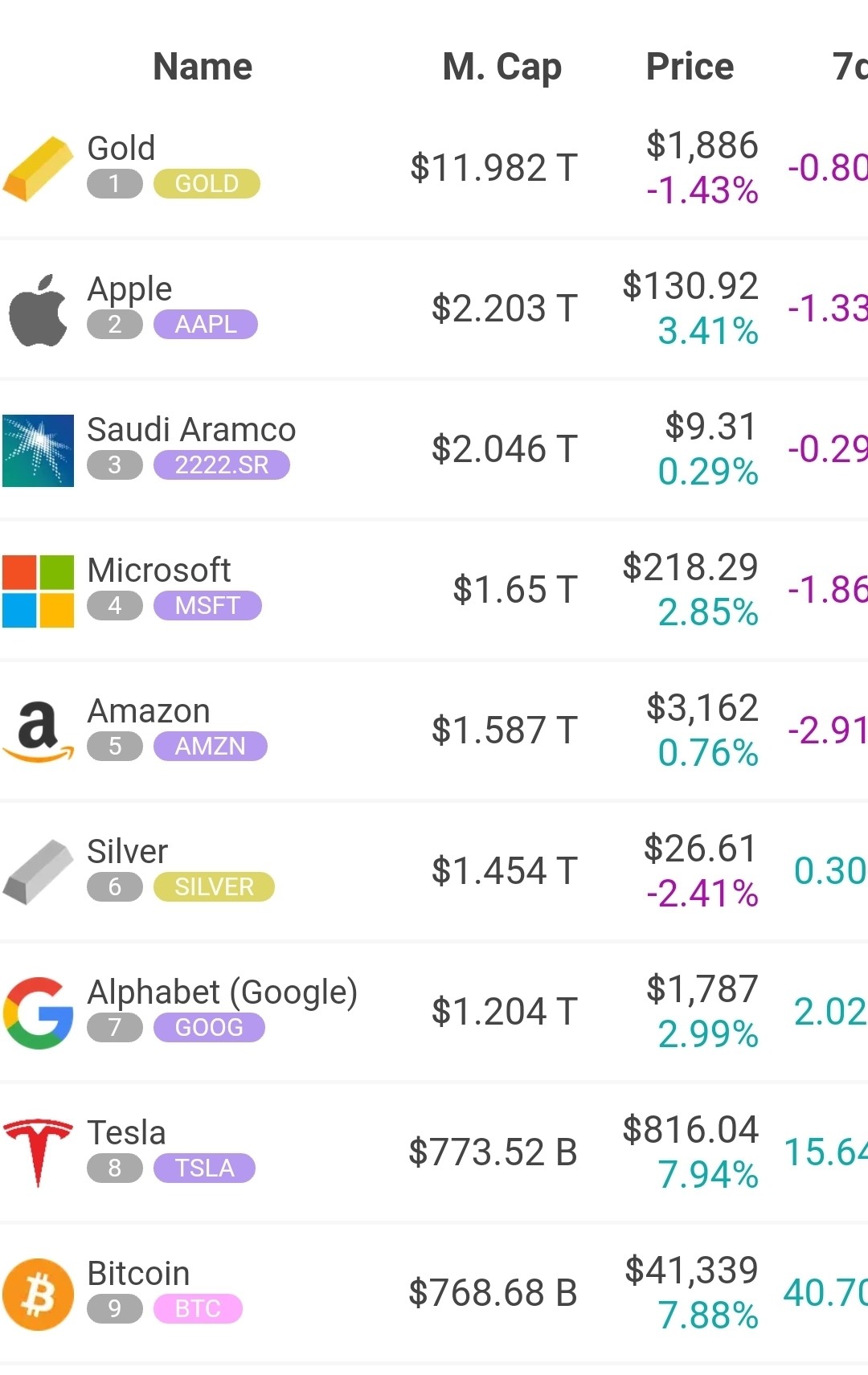The height and width of the screenshot is (1375, 868).
Task: Click Tesla's $773.52 B market cap
Action: [x=493, y=1152]
